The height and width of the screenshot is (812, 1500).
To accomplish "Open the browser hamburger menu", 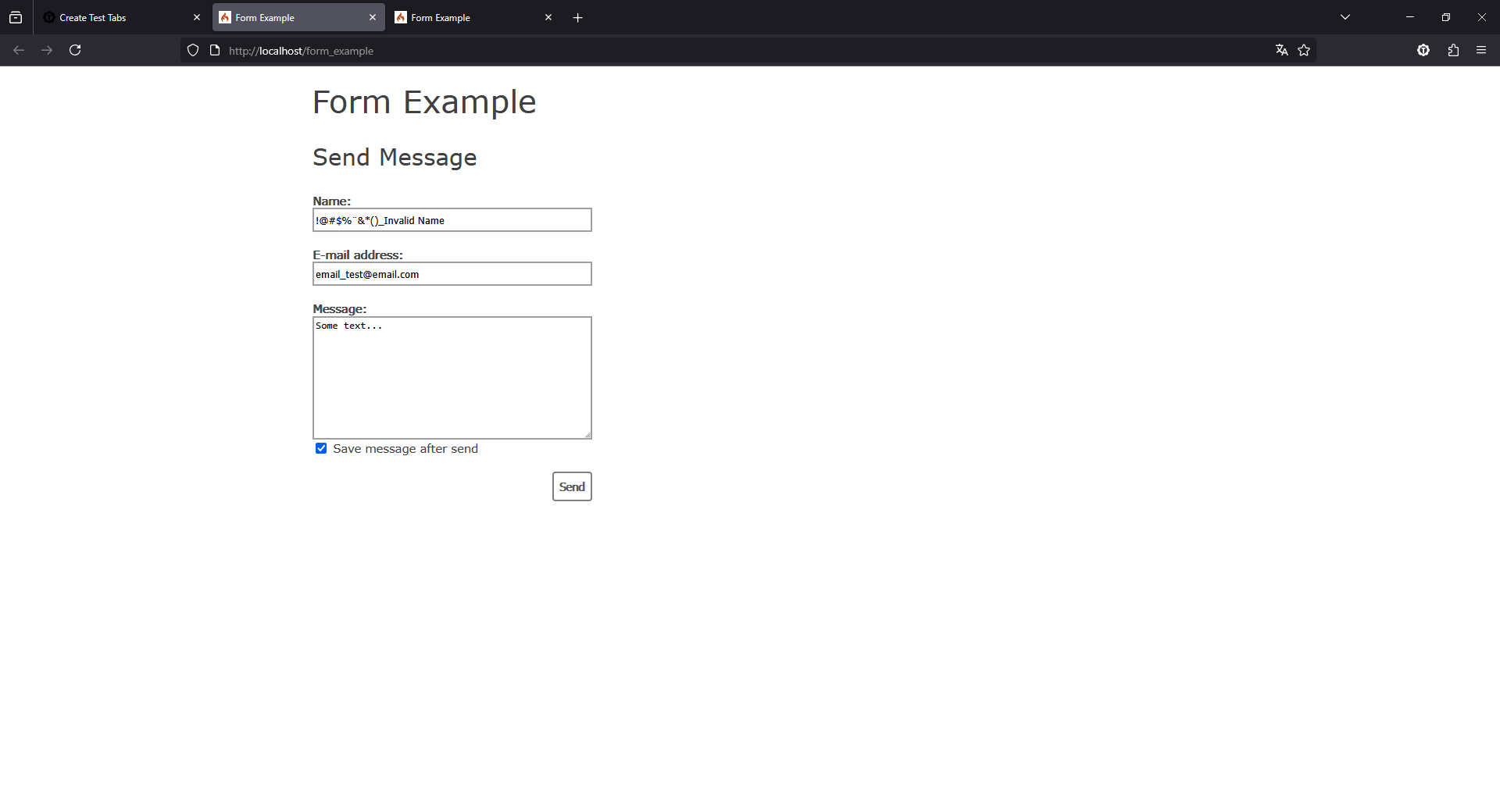I will click(x=1481, y=50).
